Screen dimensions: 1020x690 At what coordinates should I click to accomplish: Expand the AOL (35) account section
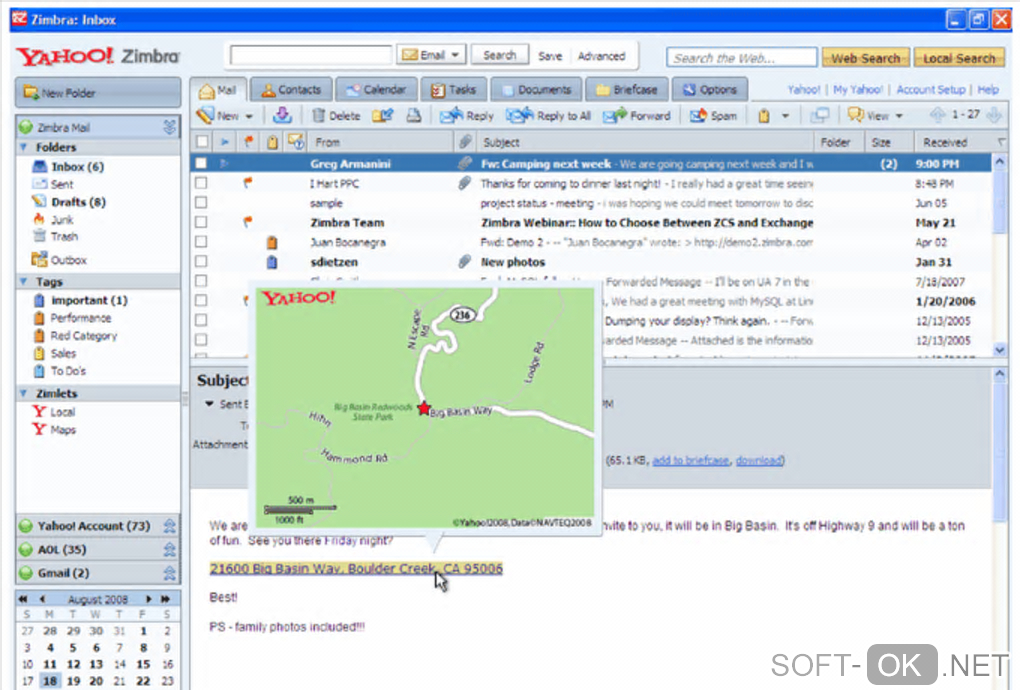tap(169, 550)
